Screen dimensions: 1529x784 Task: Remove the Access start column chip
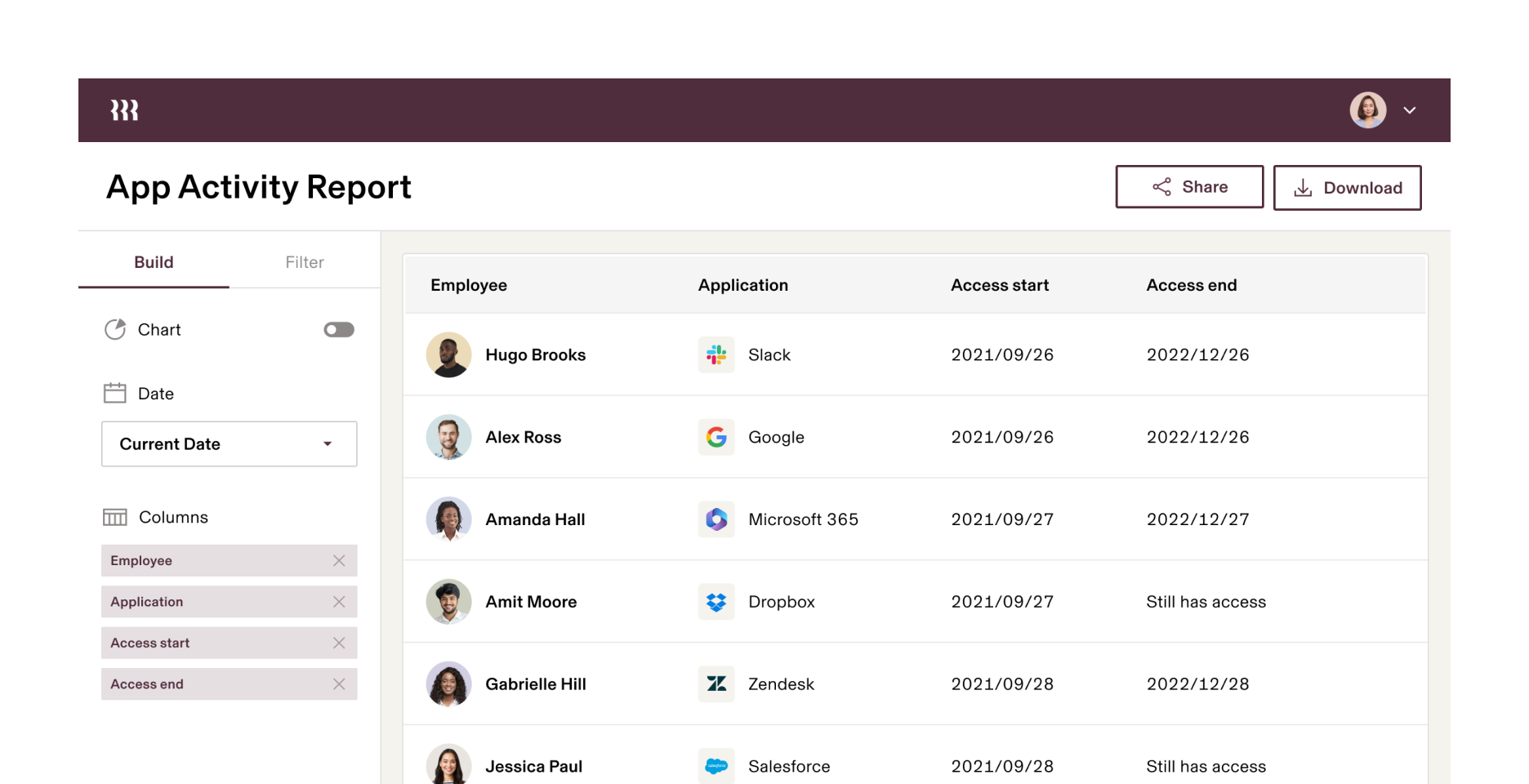(339, 643)
